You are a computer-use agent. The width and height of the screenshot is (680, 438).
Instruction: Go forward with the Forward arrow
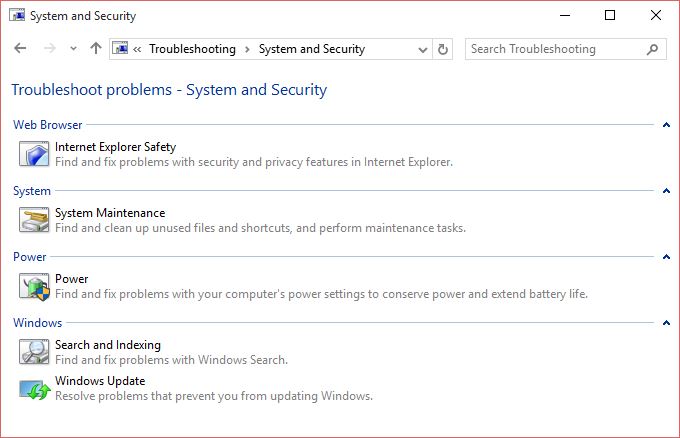[49, 49]
